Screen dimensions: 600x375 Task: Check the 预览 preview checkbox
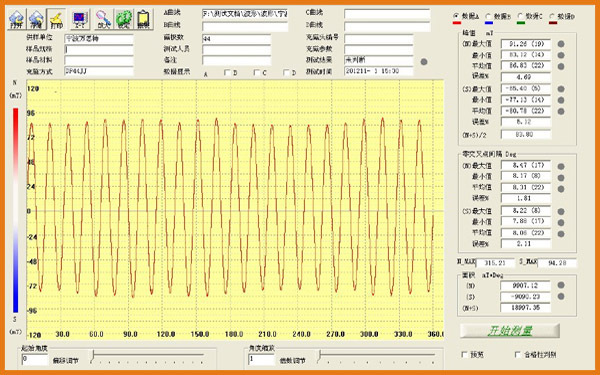[x=465, y=354]
